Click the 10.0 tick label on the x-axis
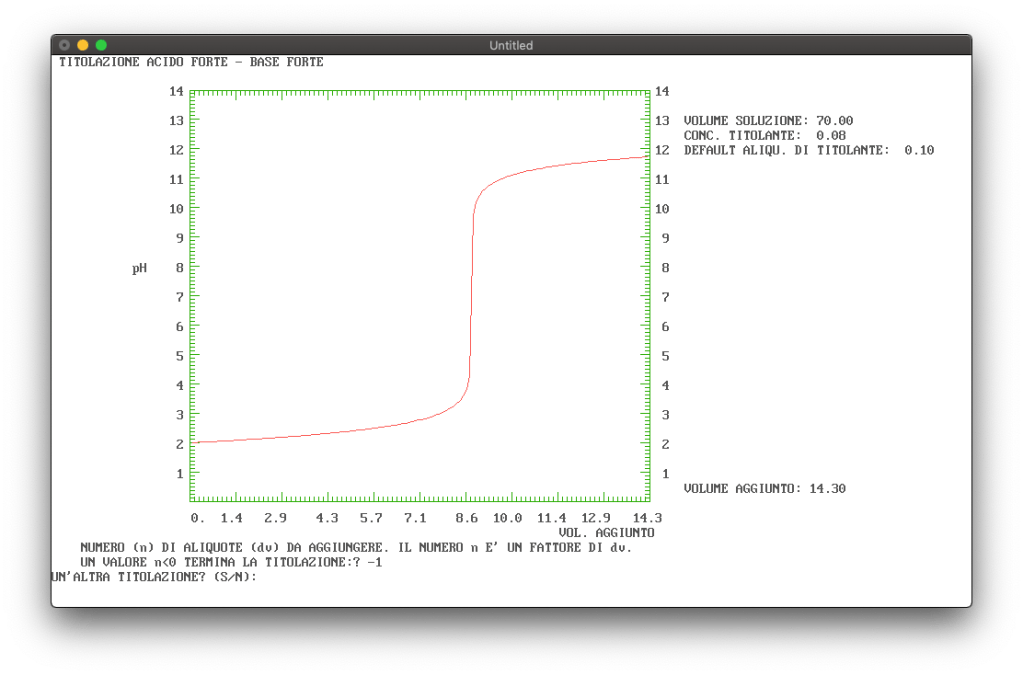 click(508, 518)
